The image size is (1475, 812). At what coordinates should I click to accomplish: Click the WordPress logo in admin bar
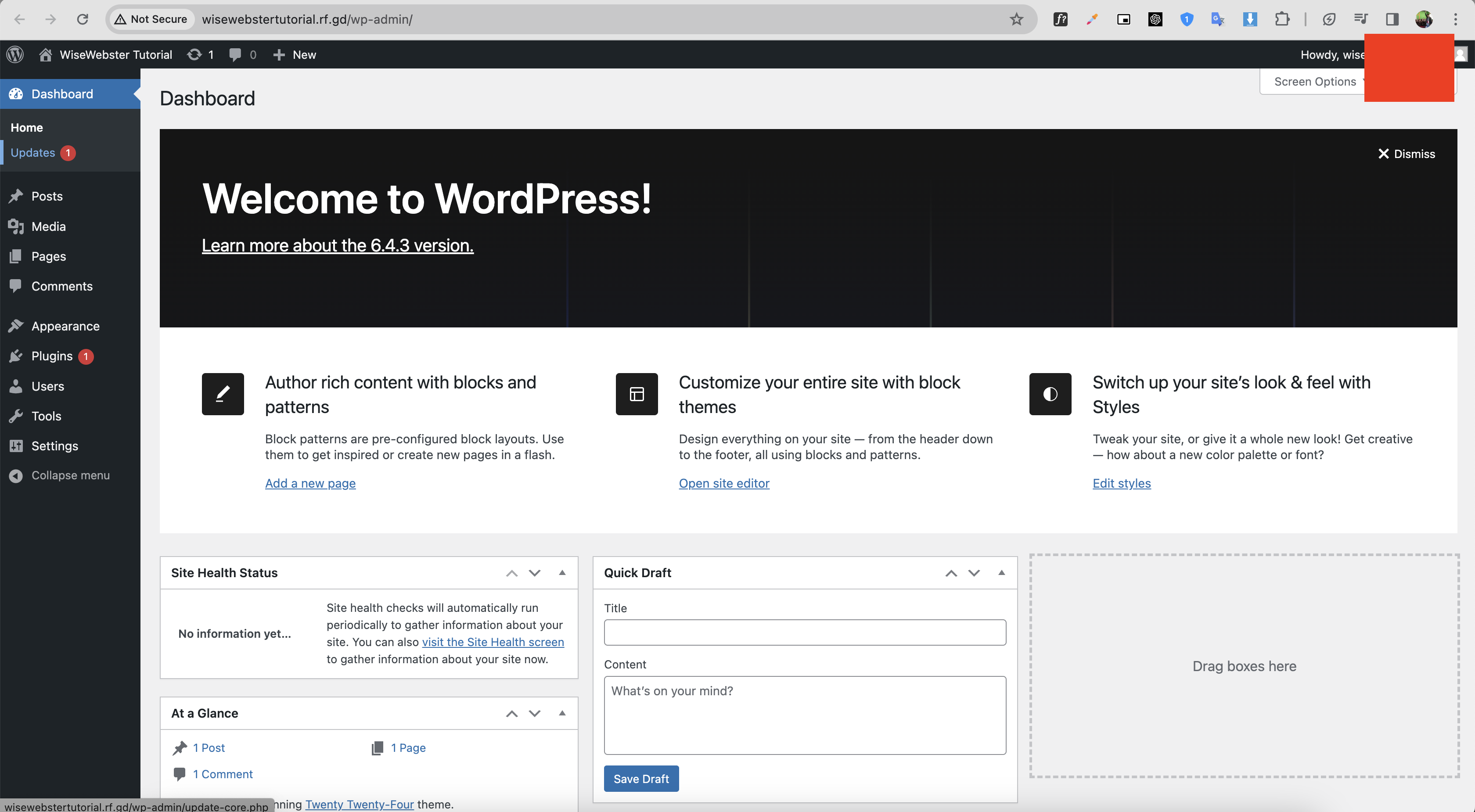click(15, 54)
